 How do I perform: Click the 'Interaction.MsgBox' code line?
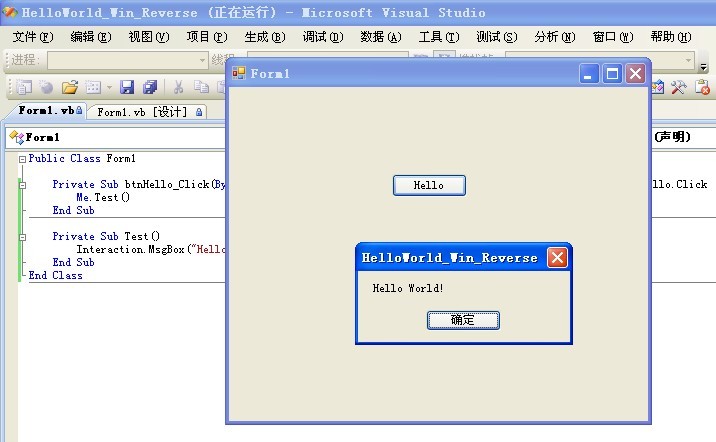pos(151,249)
